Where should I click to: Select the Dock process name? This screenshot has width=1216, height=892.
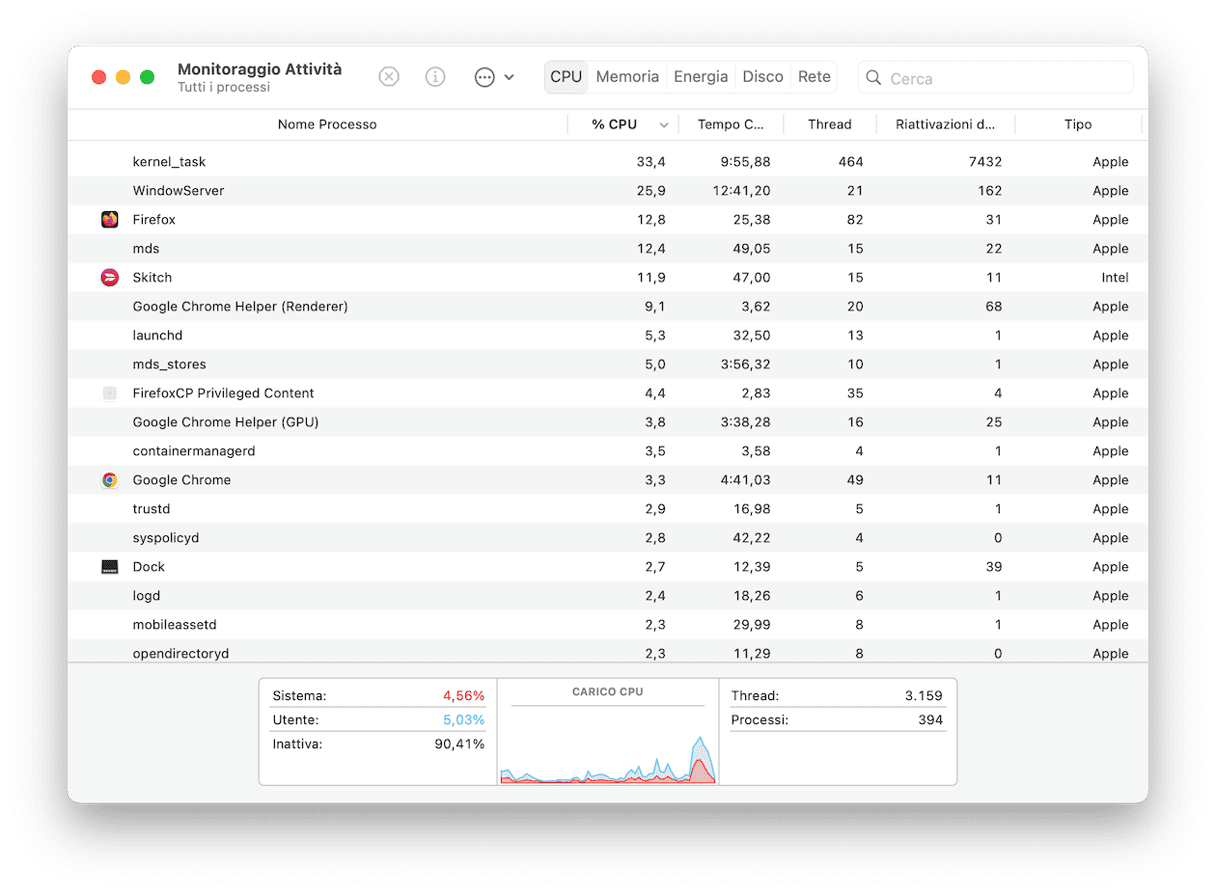tap(148, 568)
